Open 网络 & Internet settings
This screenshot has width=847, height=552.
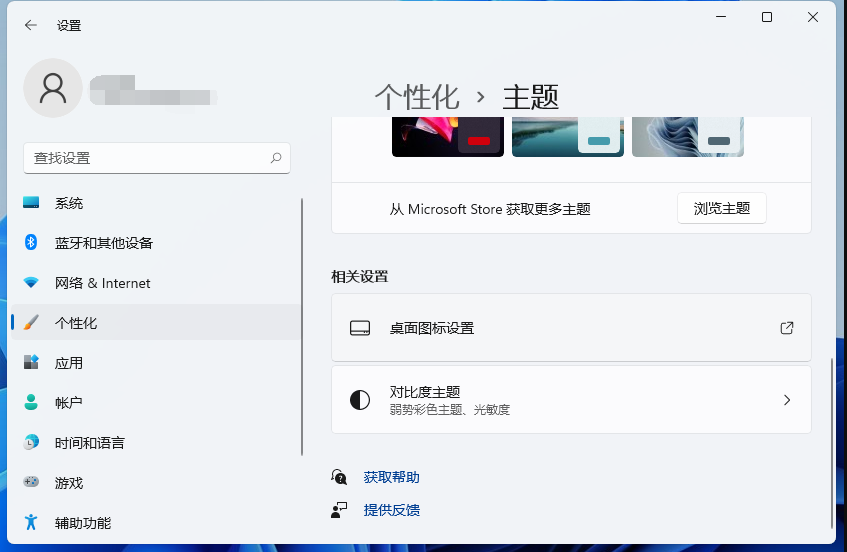pyautogui.click(x=156, y=283)
